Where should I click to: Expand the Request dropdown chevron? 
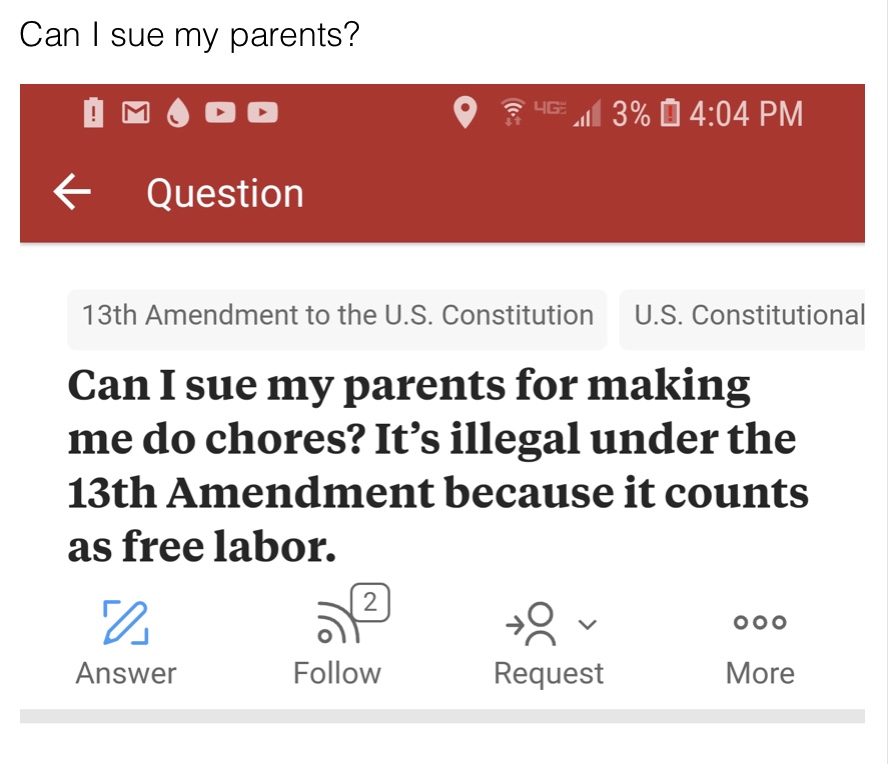pyautogui.click(x=588, y=624)
